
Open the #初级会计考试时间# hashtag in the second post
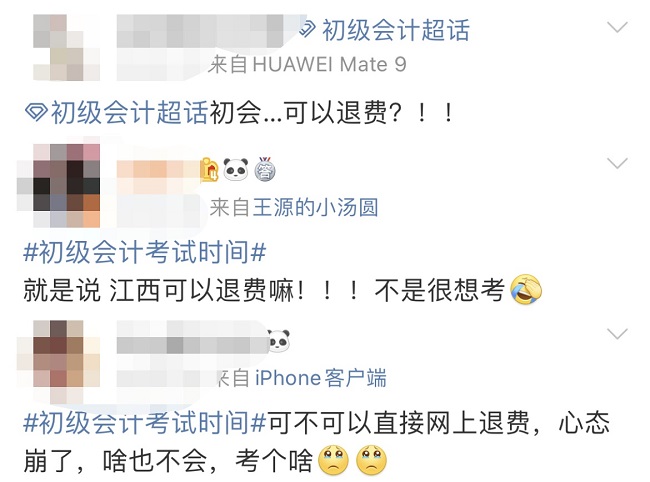point(145,252)
